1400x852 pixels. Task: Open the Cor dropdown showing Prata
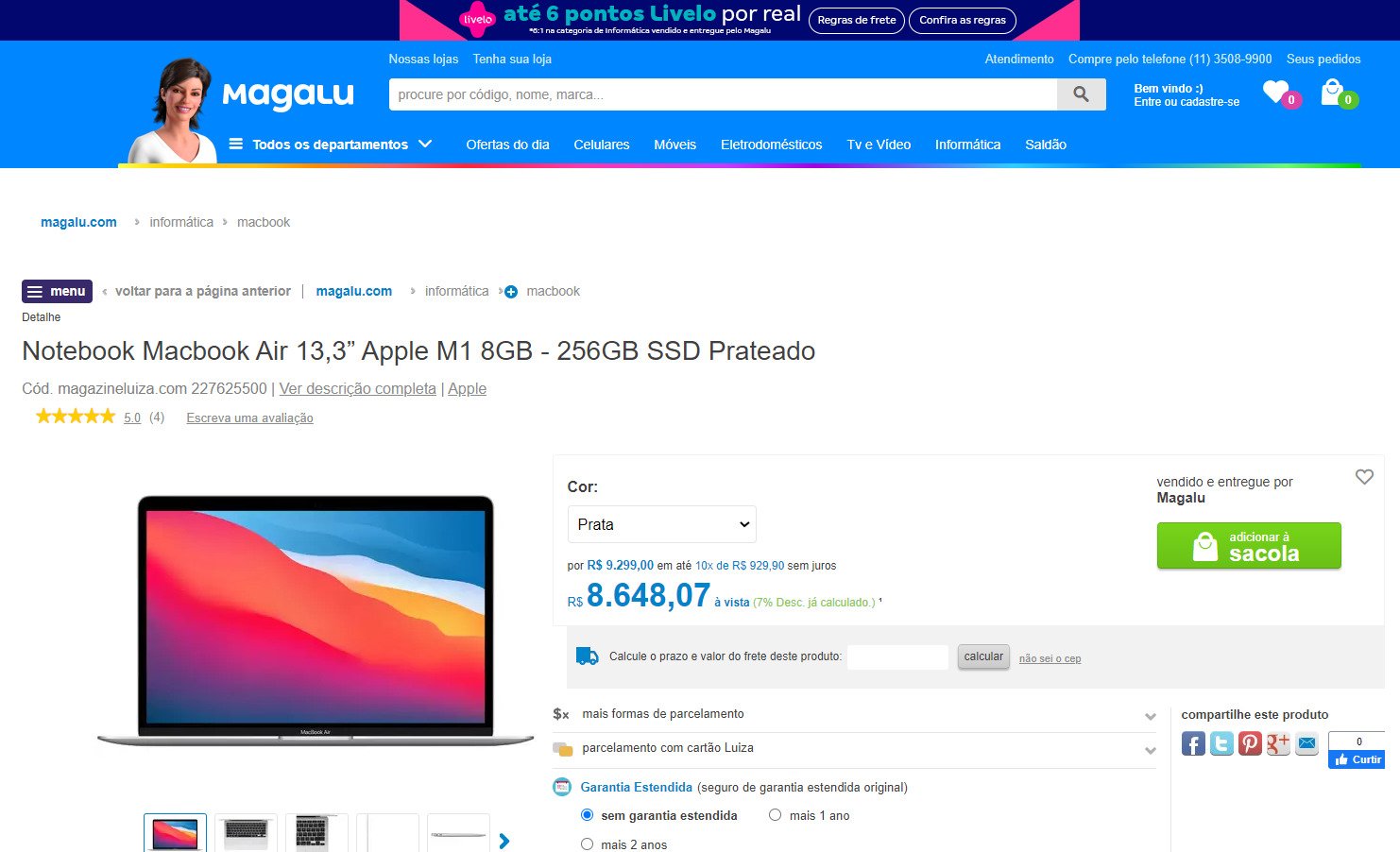[x=661, y=524]
